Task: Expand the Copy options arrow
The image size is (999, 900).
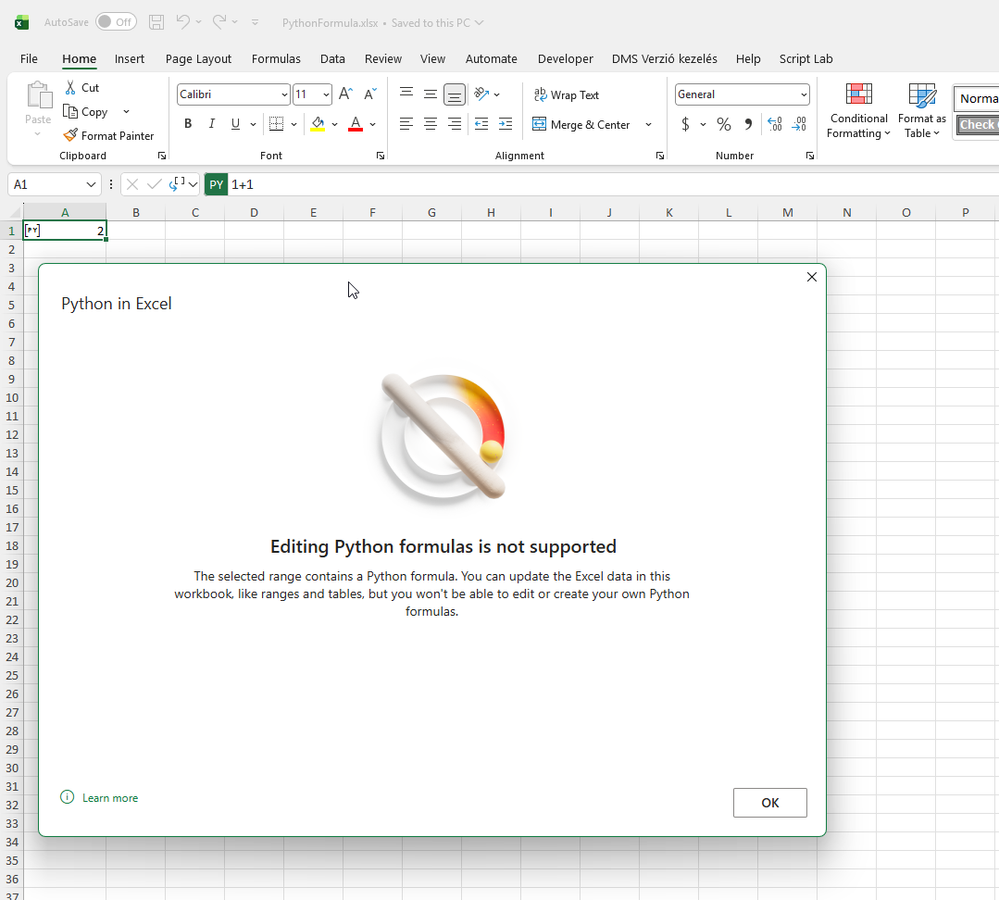Action: click(x=126, y=111)
